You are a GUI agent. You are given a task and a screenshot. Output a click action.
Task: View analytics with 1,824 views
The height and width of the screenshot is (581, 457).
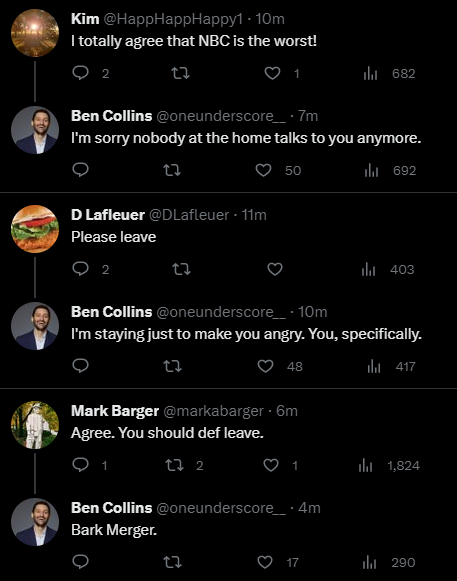[389, 465]
